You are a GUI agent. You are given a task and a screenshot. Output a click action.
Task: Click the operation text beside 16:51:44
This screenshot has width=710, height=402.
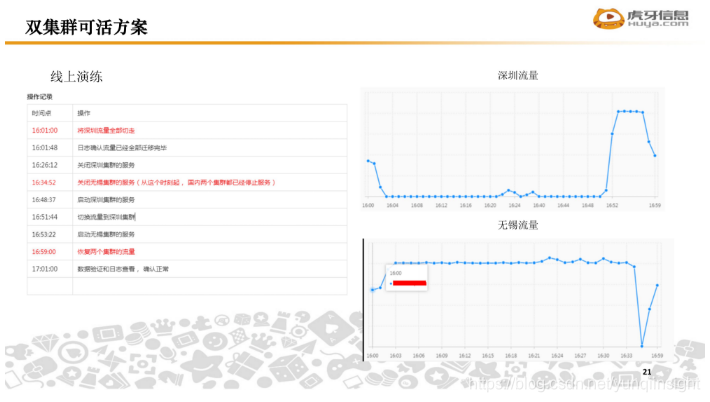coord(106,217)
